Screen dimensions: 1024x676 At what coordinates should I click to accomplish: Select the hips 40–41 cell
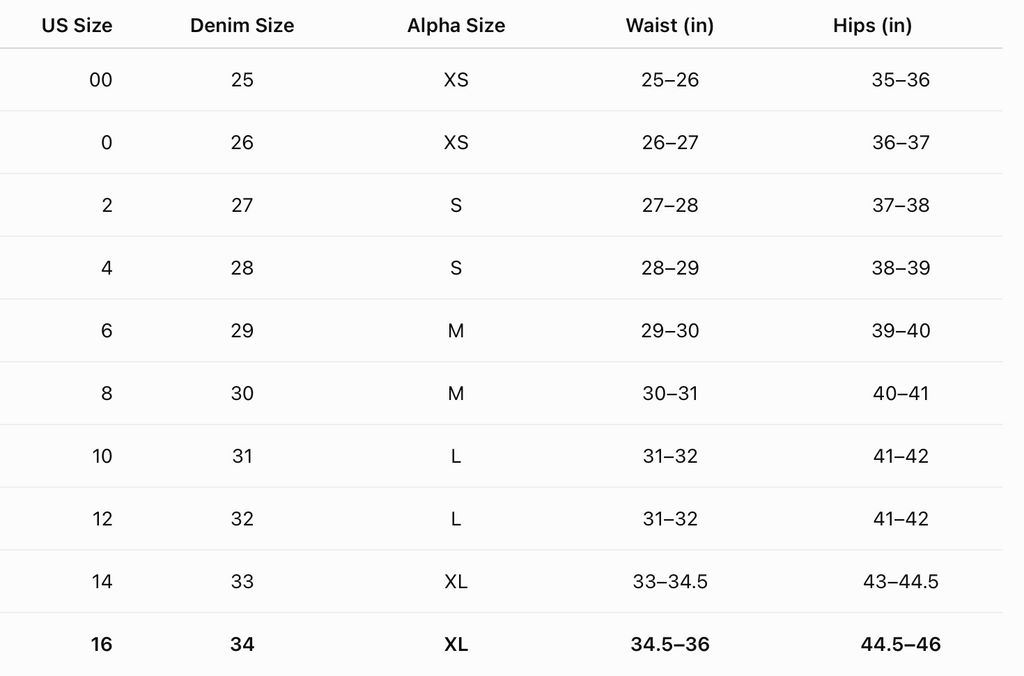pyautogui.click(x=901, y=393)
